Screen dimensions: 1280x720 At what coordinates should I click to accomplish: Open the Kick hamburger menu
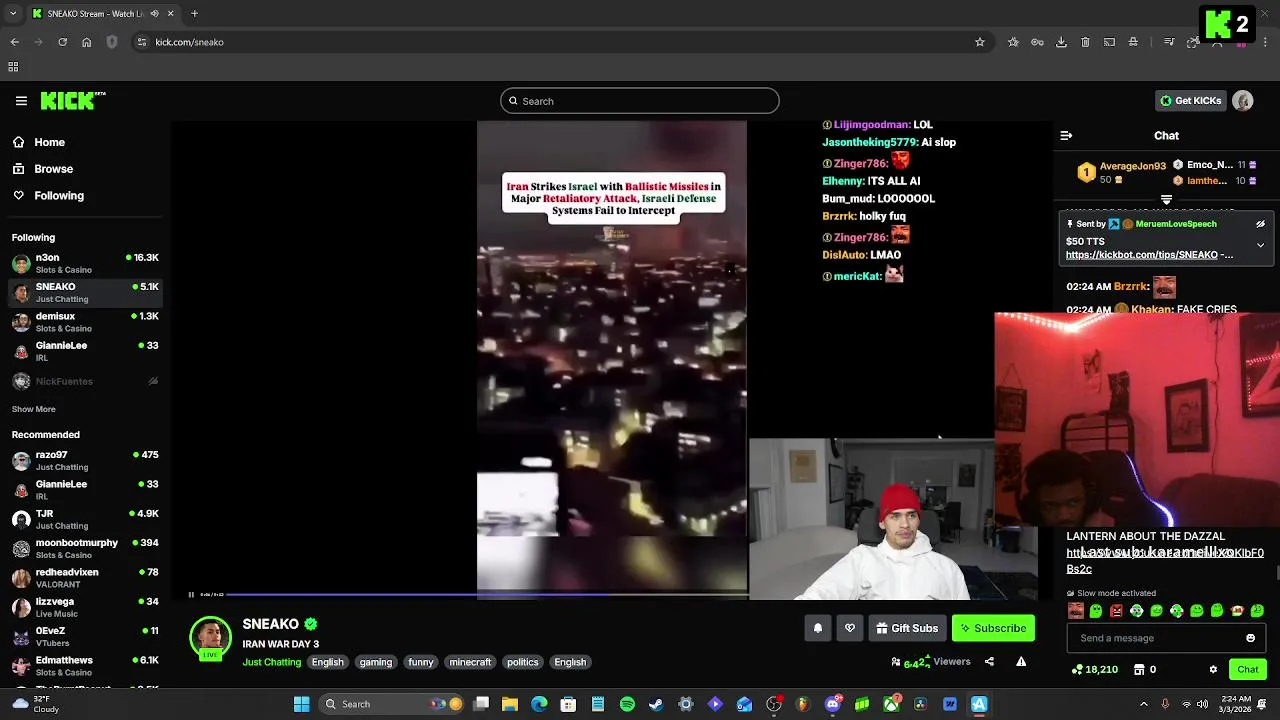(21, 101)
